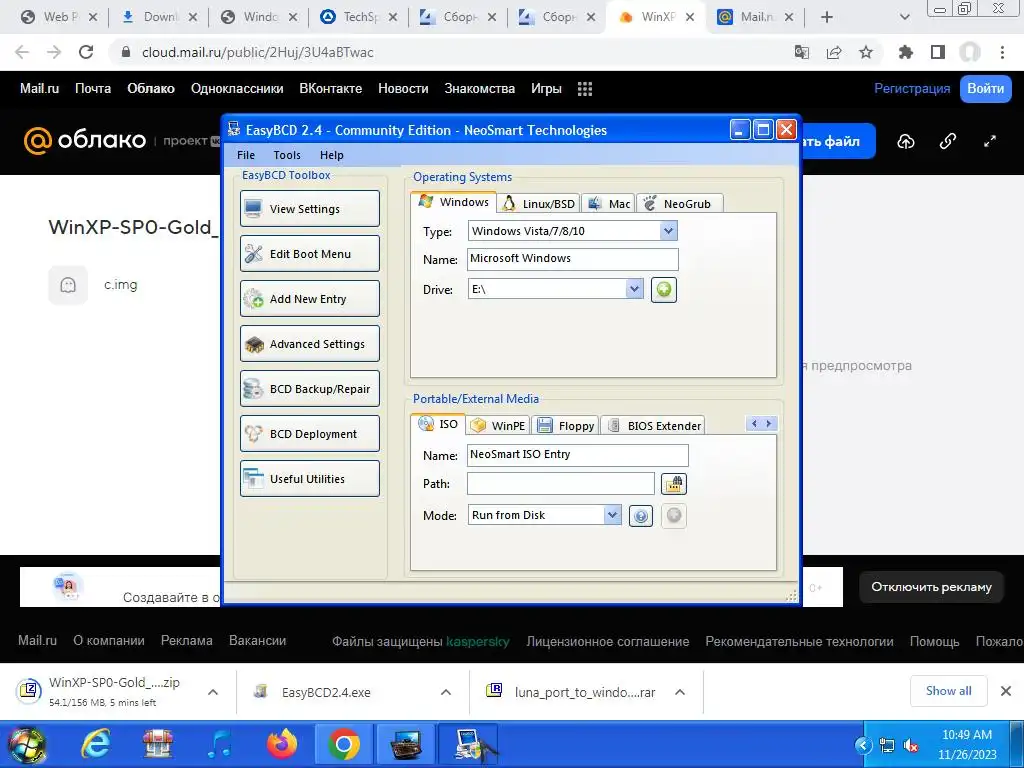1024x768 pixels.
Task: Switch to the Windows operating system tab
Action: tap(454, 202)
